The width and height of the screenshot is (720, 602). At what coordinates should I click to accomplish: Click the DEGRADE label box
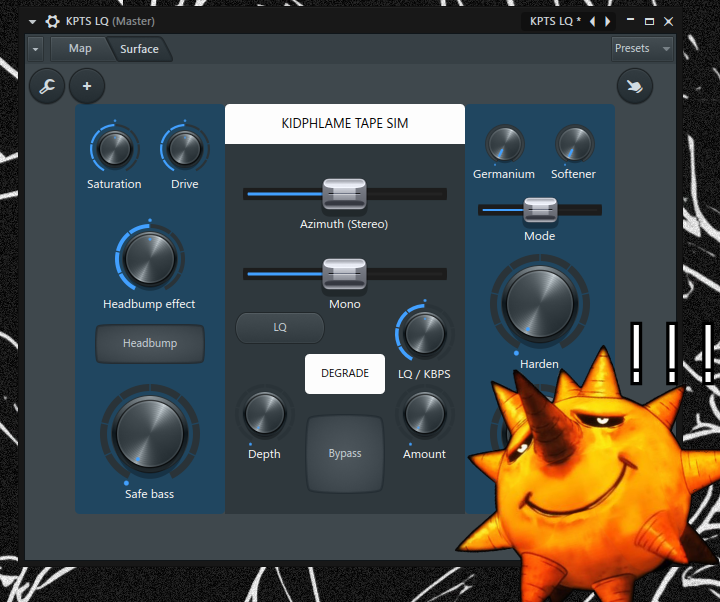[345, 373]
